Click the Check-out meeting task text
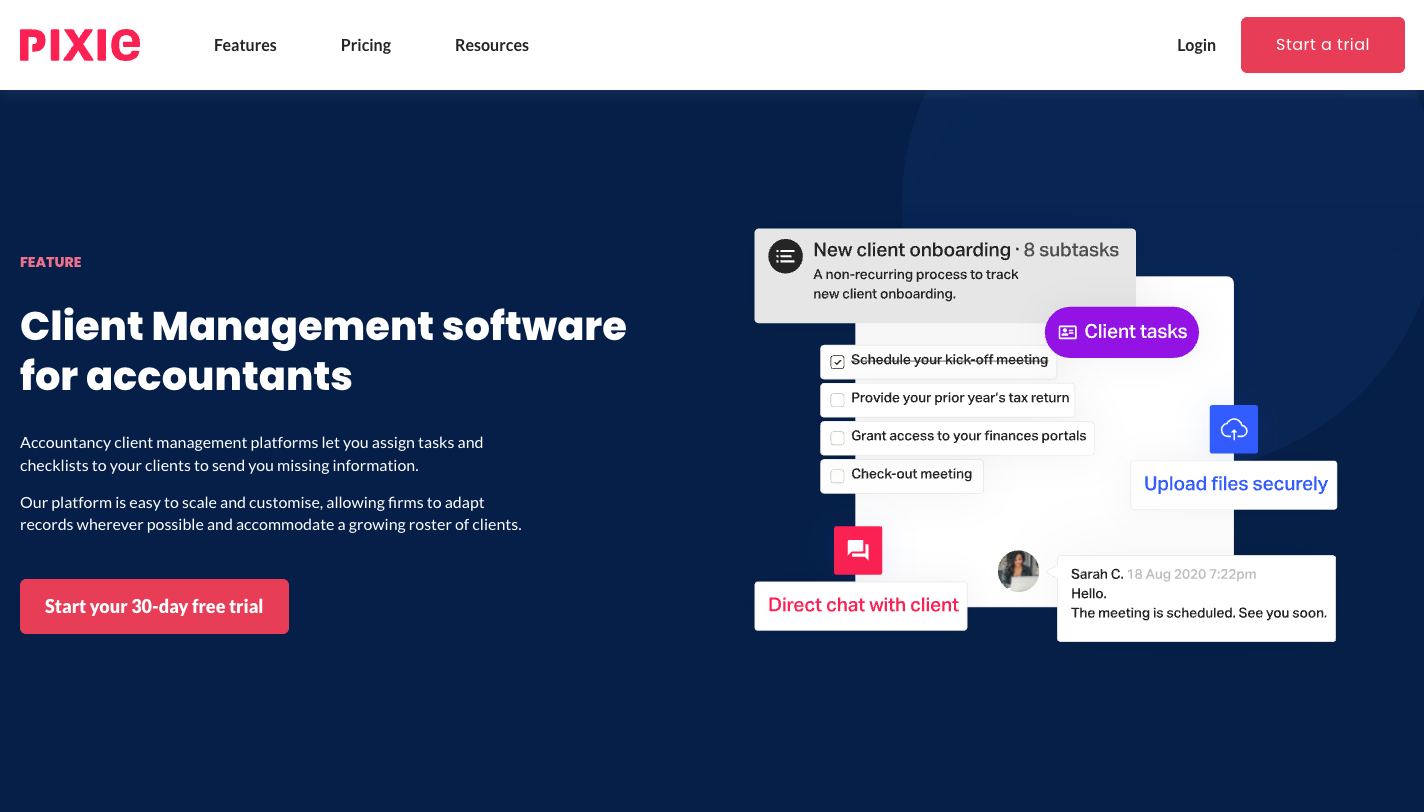1424x812 pixels. 911,474
